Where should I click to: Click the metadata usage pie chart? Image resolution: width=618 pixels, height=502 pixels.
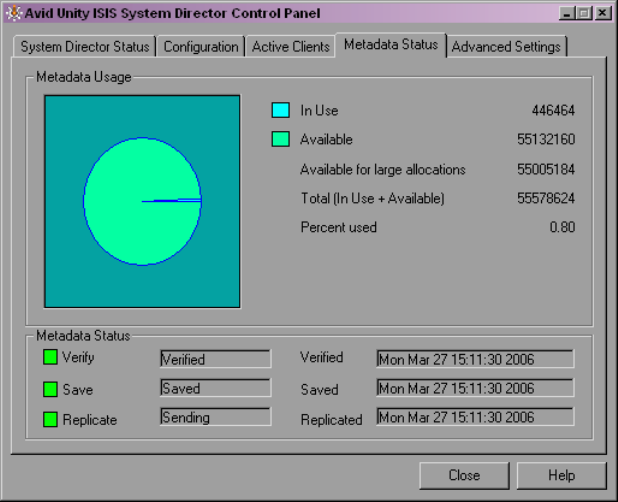tap(142, 201)
